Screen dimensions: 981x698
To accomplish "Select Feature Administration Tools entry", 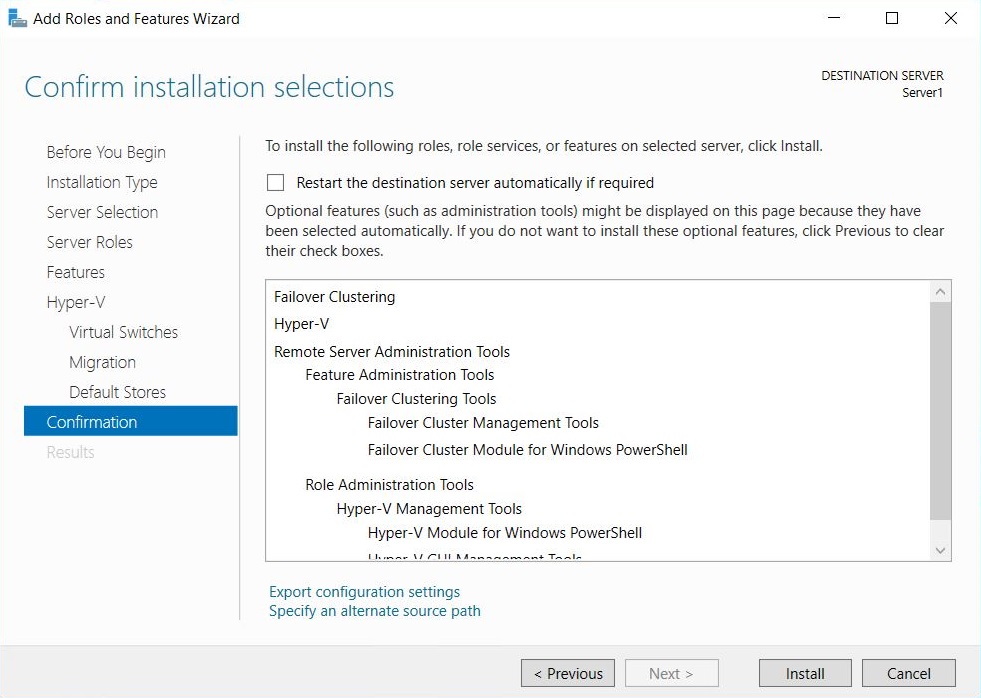I will (400, 375).
